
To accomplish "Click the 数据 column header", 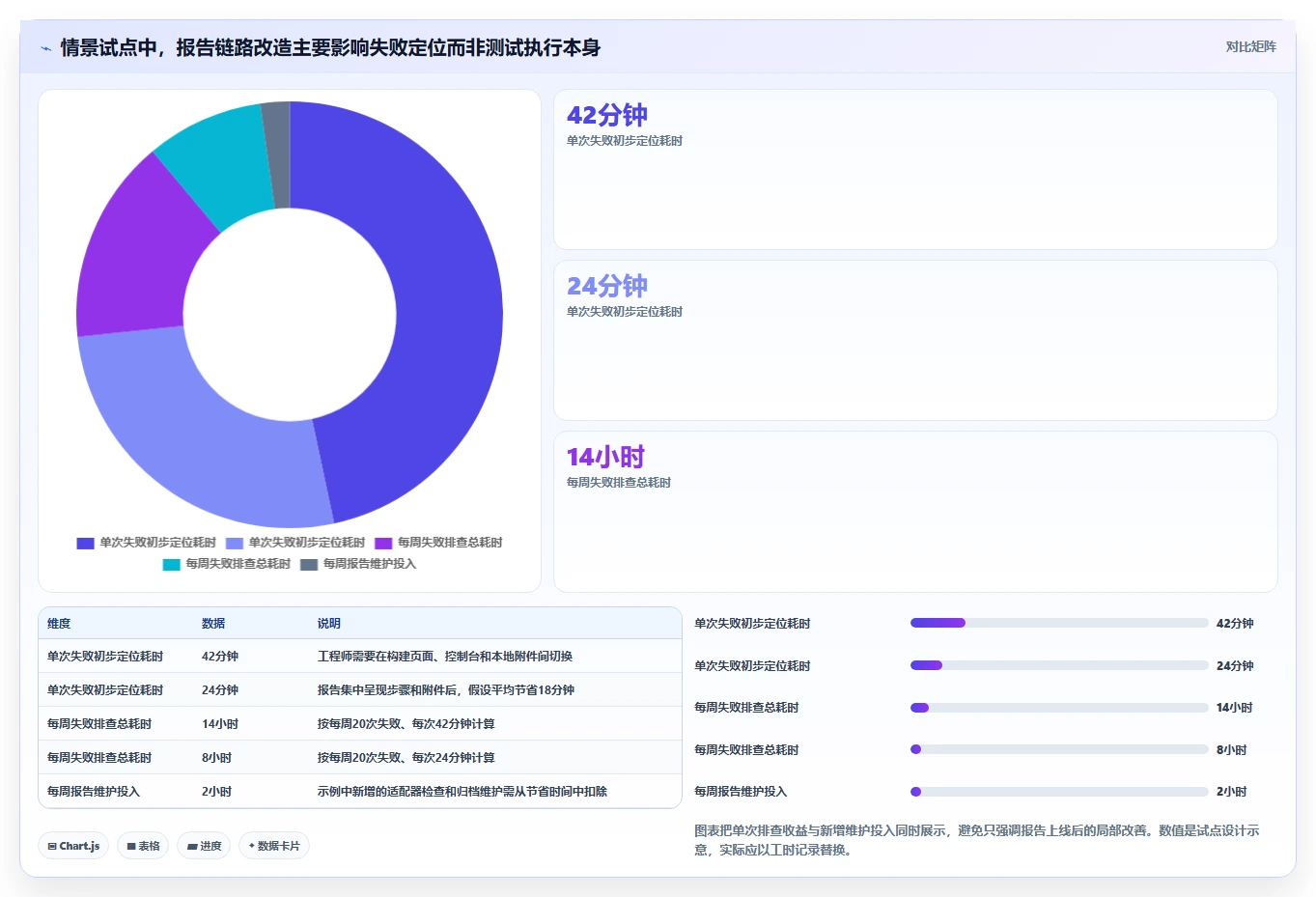I will 213,624.
